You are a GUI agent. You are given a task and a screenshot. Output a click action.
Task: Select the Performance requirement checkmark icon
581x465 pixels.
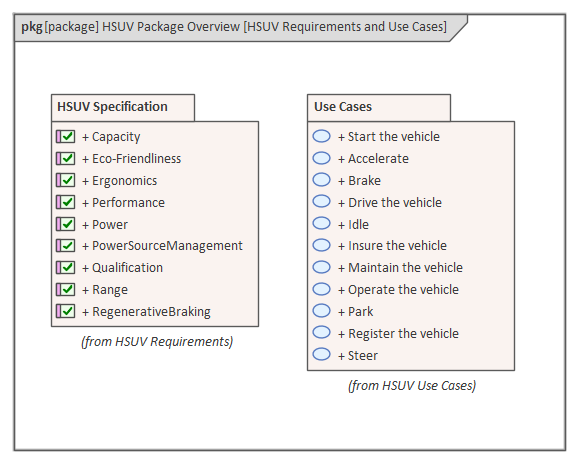[x=66, y=202]
